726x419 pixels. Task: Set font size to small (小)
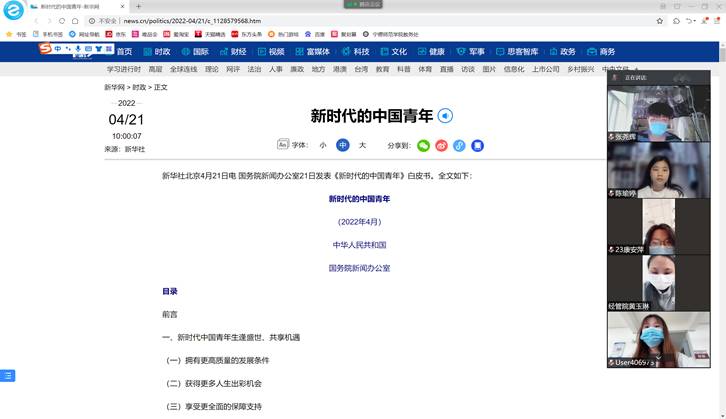323,145
